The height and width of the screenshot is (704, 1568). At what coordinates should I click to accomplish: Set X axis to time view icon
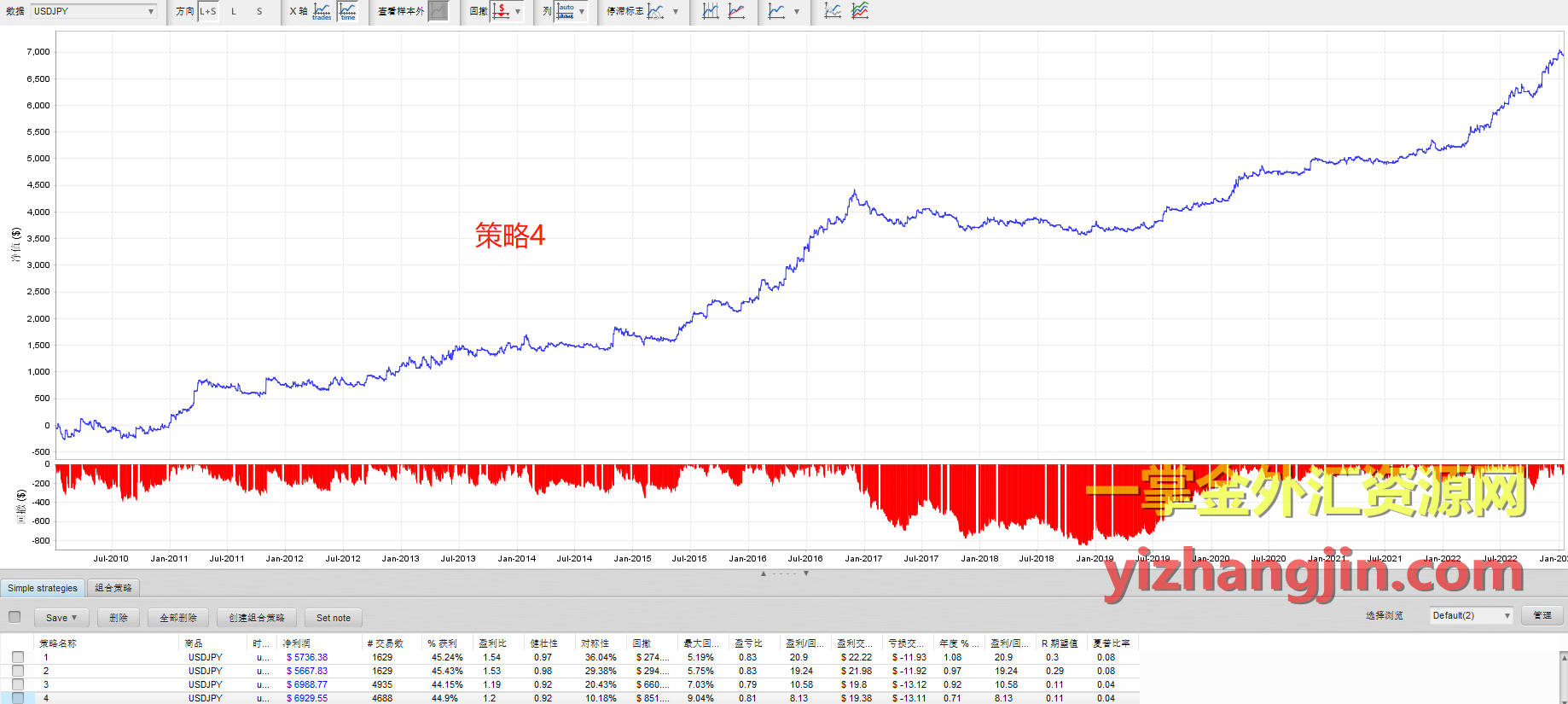coord(348,11)
